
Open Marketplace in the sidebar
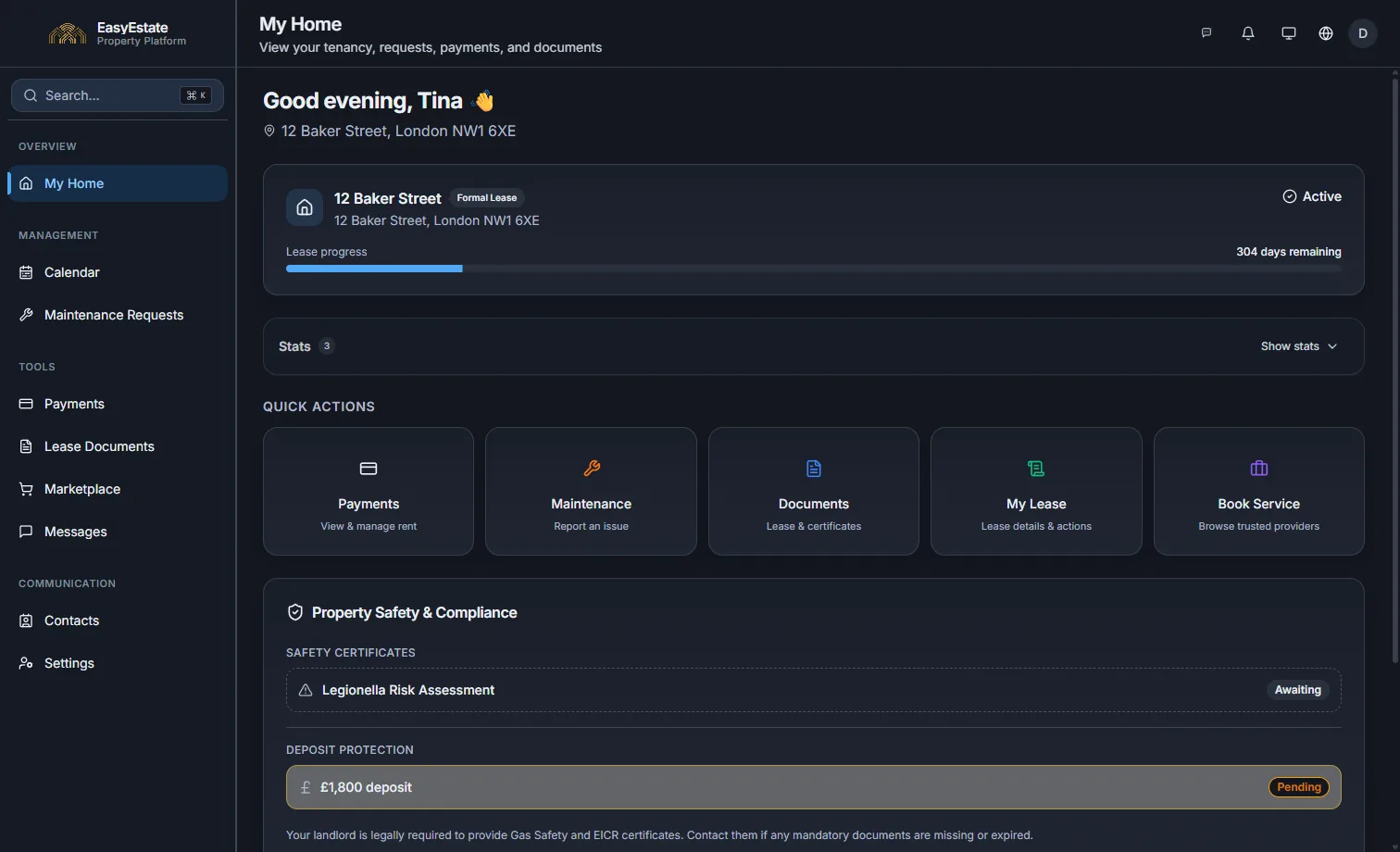(x=118, y=489)
